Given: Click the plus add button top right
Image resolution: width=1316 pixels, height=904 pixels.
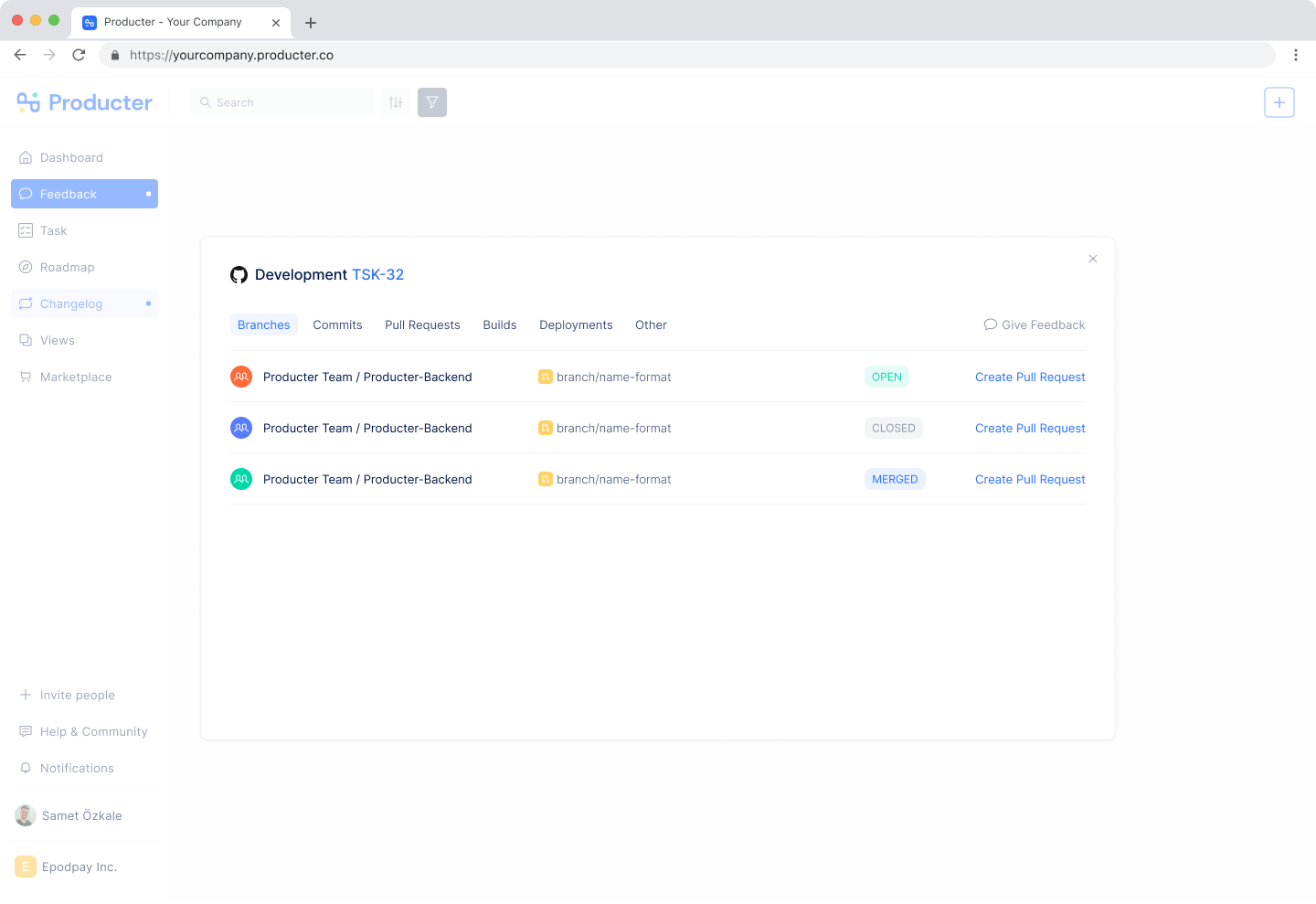Looking at the screenshot, I should tap(1279, 102).
